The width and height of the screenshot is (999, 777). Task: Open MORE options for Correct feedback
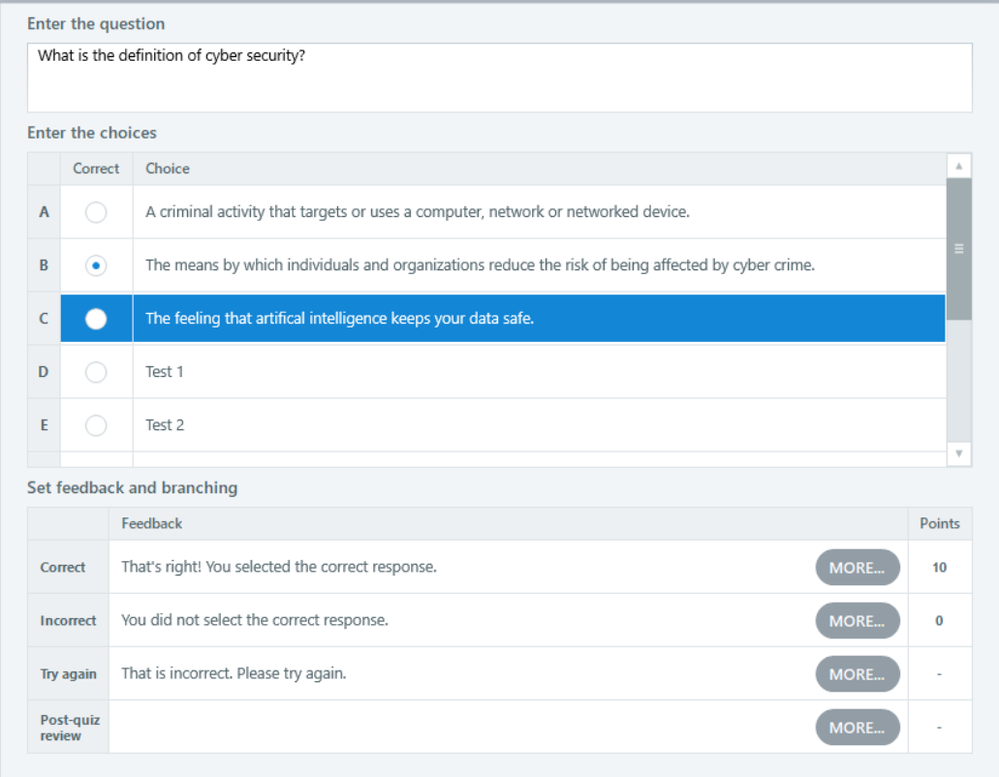point(857,567)
